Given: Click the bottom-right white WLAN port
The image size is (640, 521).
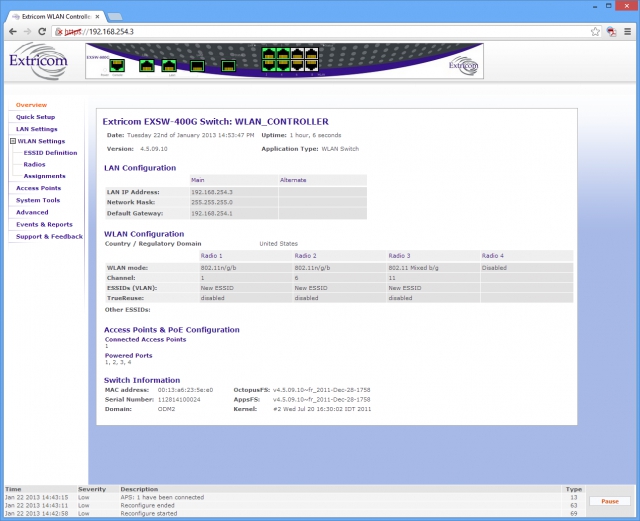Looking at the screenshot, I should pos(311,65).
